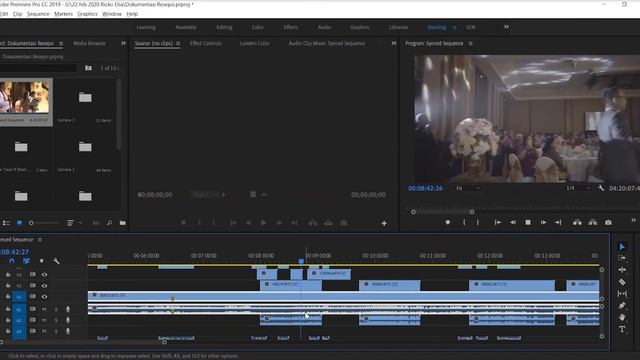Toggle the lock on track V3
640x360 pixels.
coord(8,275)
